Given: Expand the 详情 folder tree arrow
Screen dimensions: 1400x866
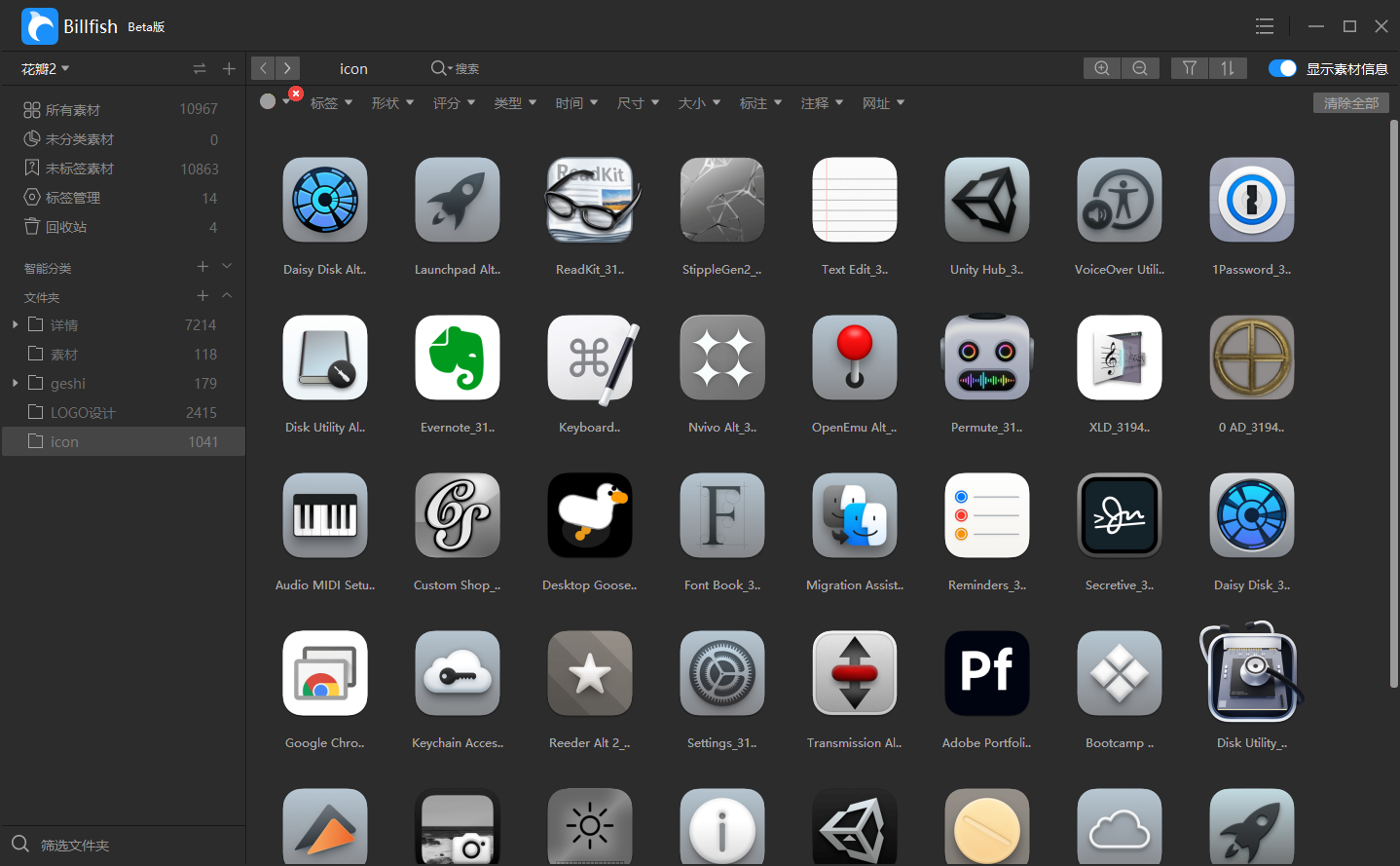Looking at the screenshot, I should point(15,324).
